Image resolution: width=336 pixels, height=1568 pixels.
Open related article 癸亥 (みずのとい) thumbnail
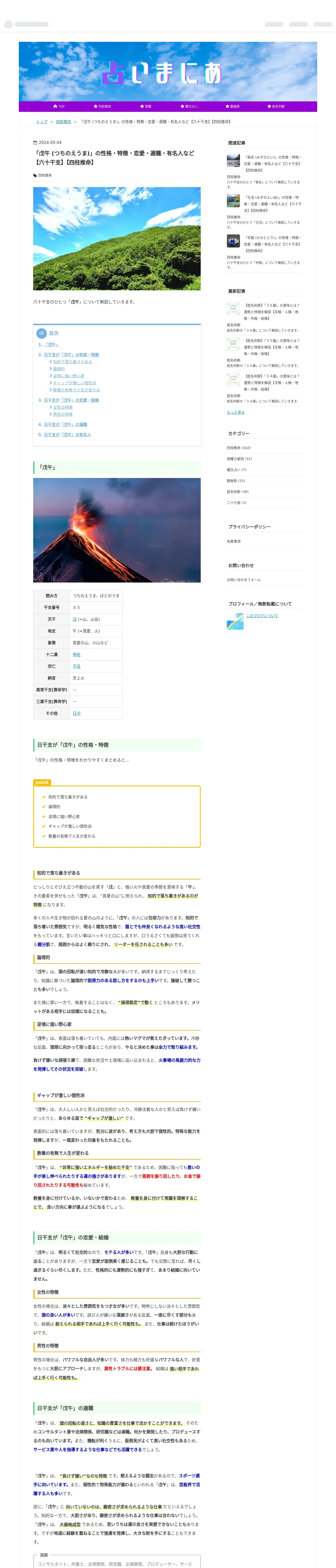click(x=234, y=161)
